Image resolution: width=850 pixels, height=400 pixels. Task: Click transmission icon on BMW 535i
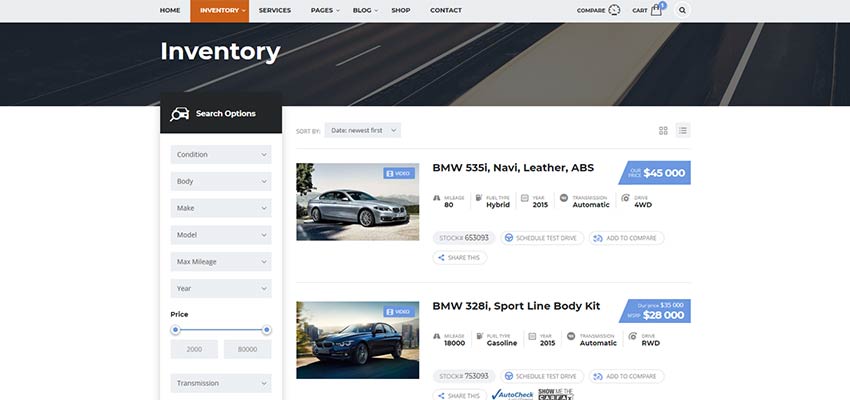tap(564, 198)
